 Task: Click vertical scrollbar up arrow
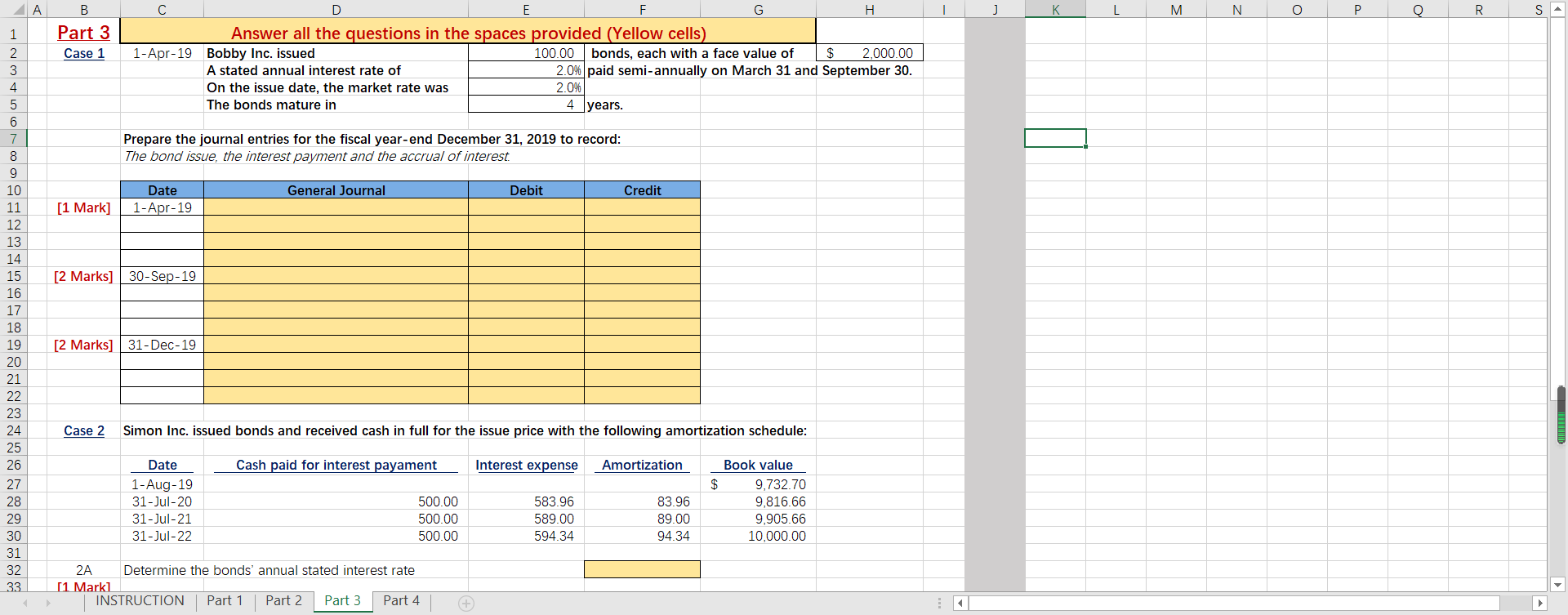tap(1557, 10)
